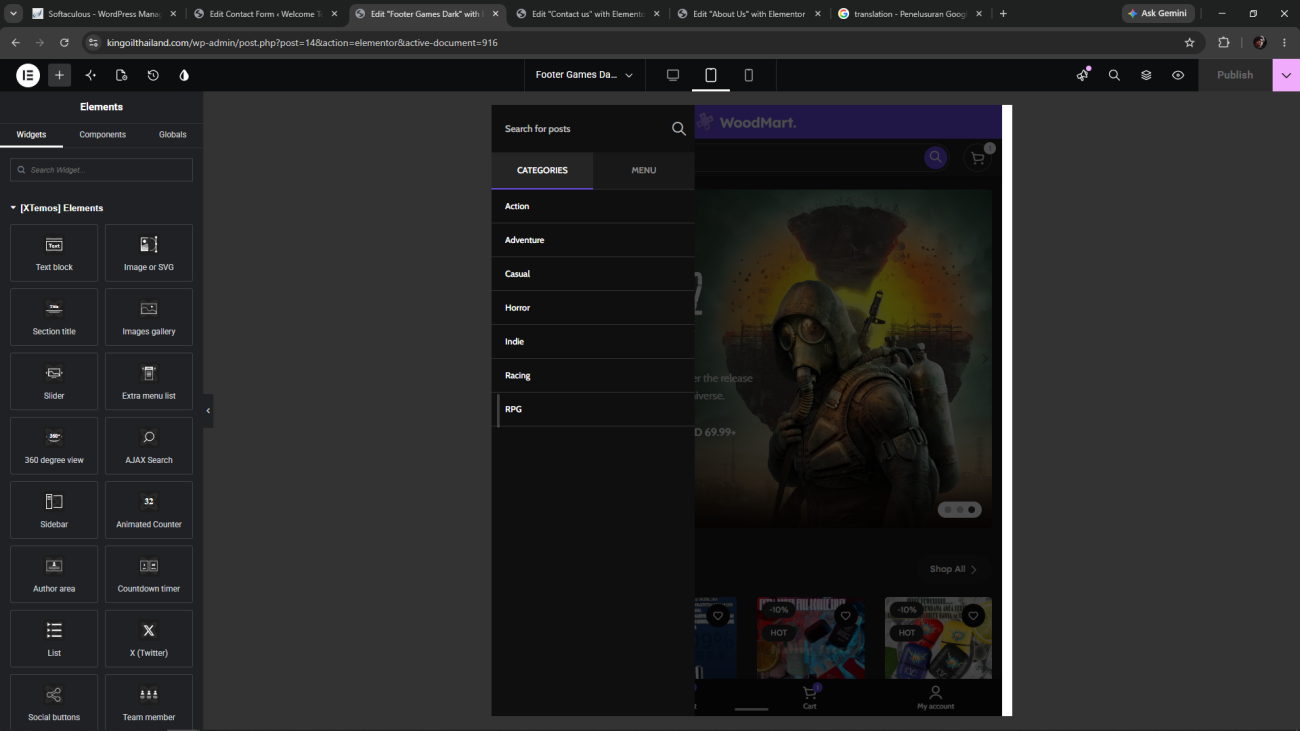Open the Structure layers icon
The image size is (1300, 731).
pos(1146,75)
